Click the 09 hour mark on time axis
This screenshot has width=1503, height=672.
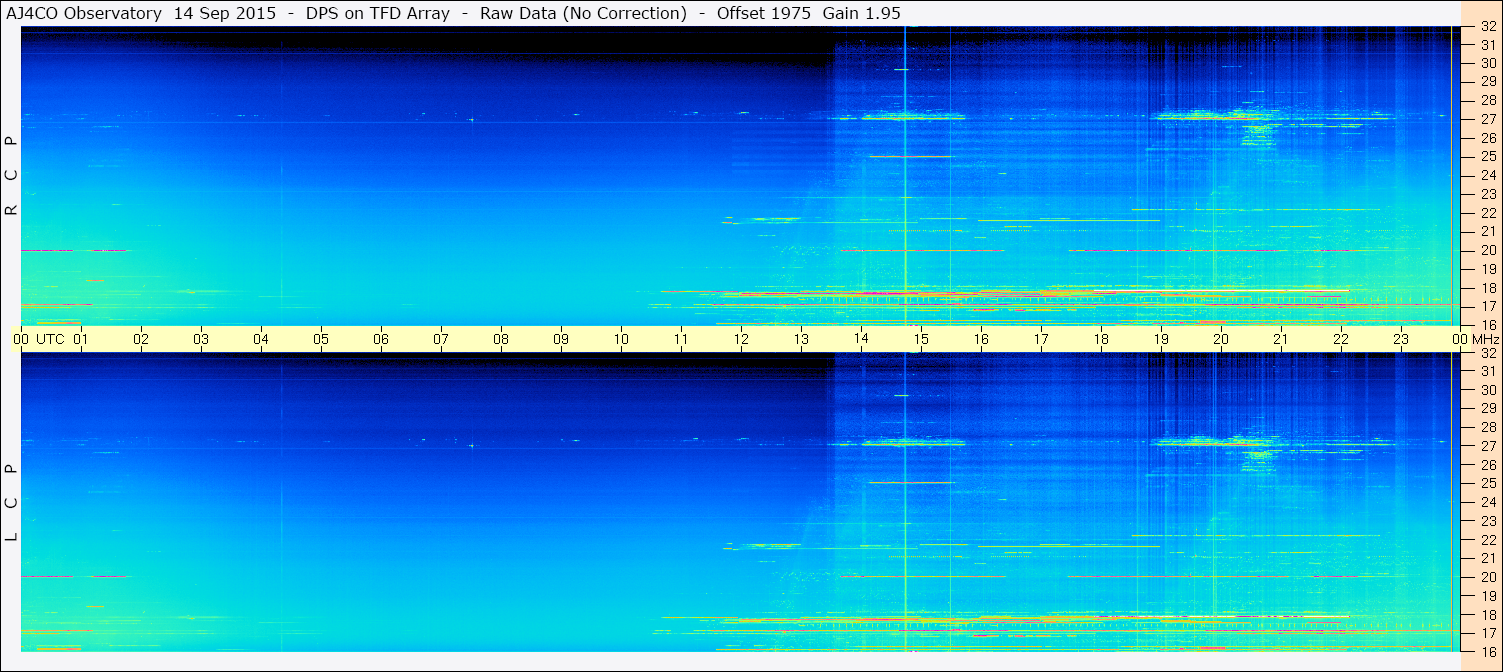pyautogui.click(x=561, y=339)
